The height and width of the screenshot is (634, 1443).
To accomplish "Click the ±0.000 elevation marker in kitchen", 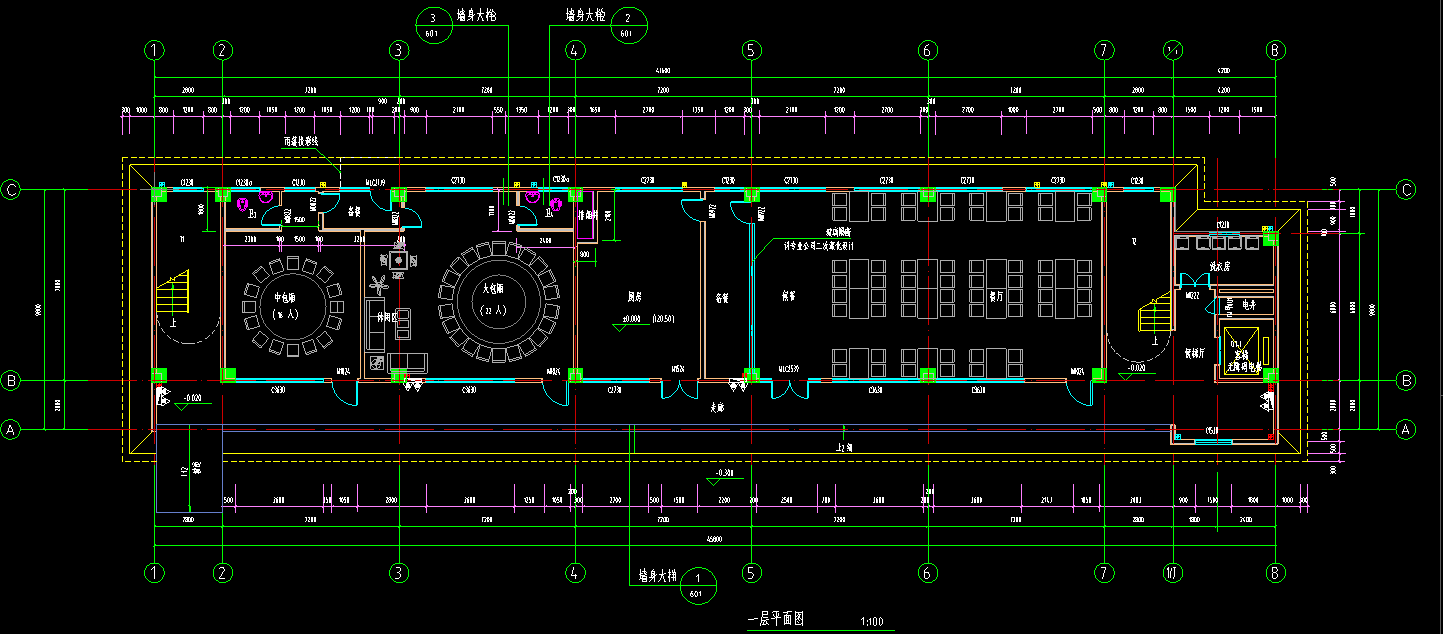I will pyautogui.click(x=631, y=319).
